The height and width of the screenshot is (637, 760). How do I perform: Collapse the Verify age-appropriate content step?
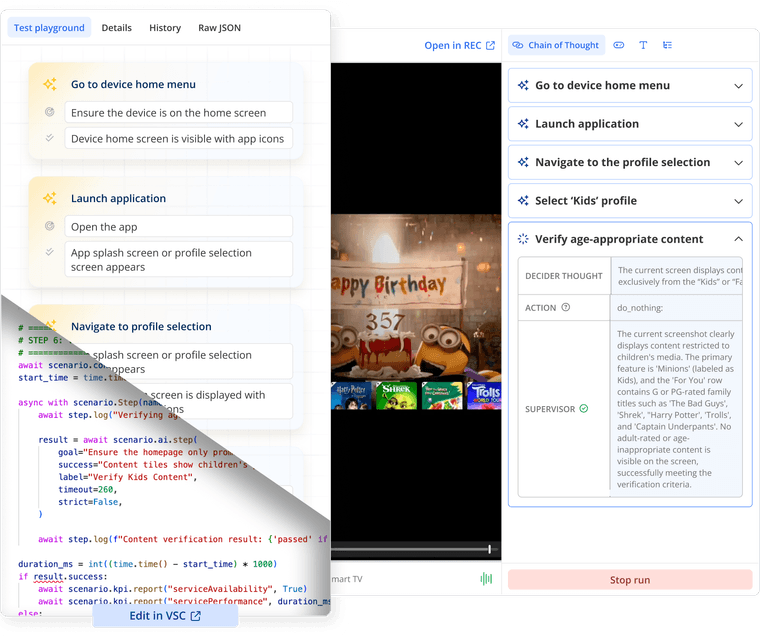(x=738, y=239)
